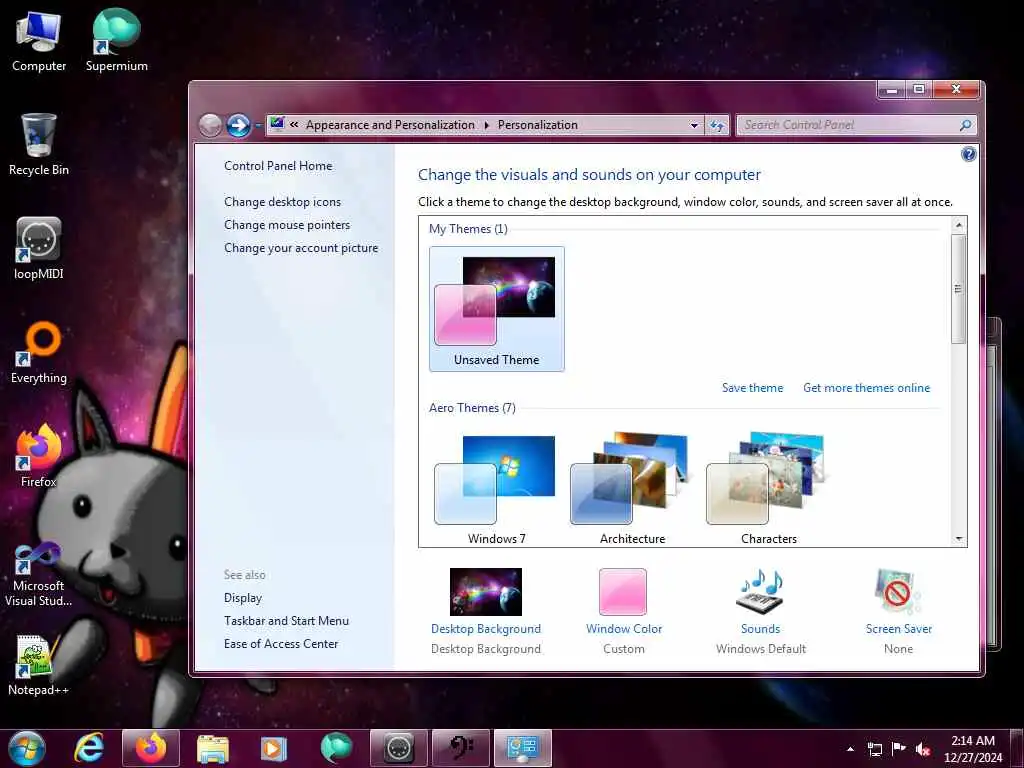
Task: Select the Recycle Bin icon
Action: coord(39,145)
